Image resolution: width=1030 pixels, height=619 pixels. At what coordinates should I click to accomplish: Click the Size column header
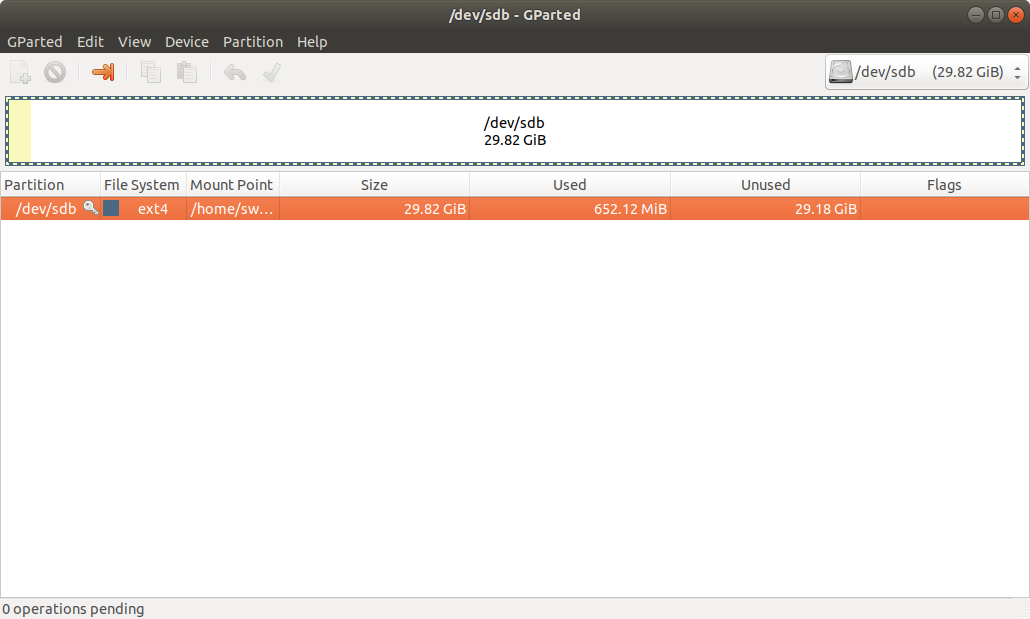click(374, 185)
